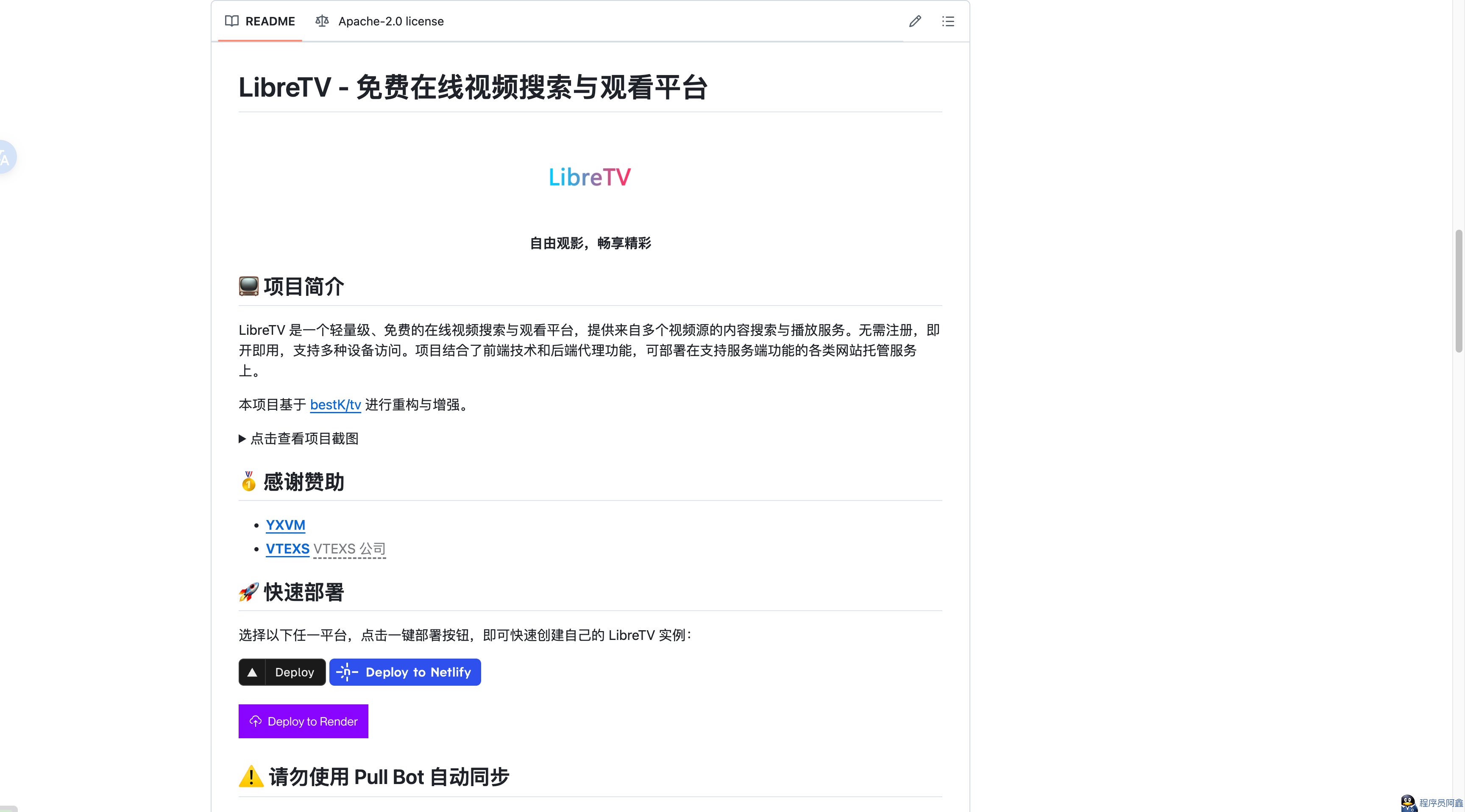Screen dimensions: 1465x812
Task: Click the 自由观影，畅享精彩 tagline
Action: click(x=590, y=243)
